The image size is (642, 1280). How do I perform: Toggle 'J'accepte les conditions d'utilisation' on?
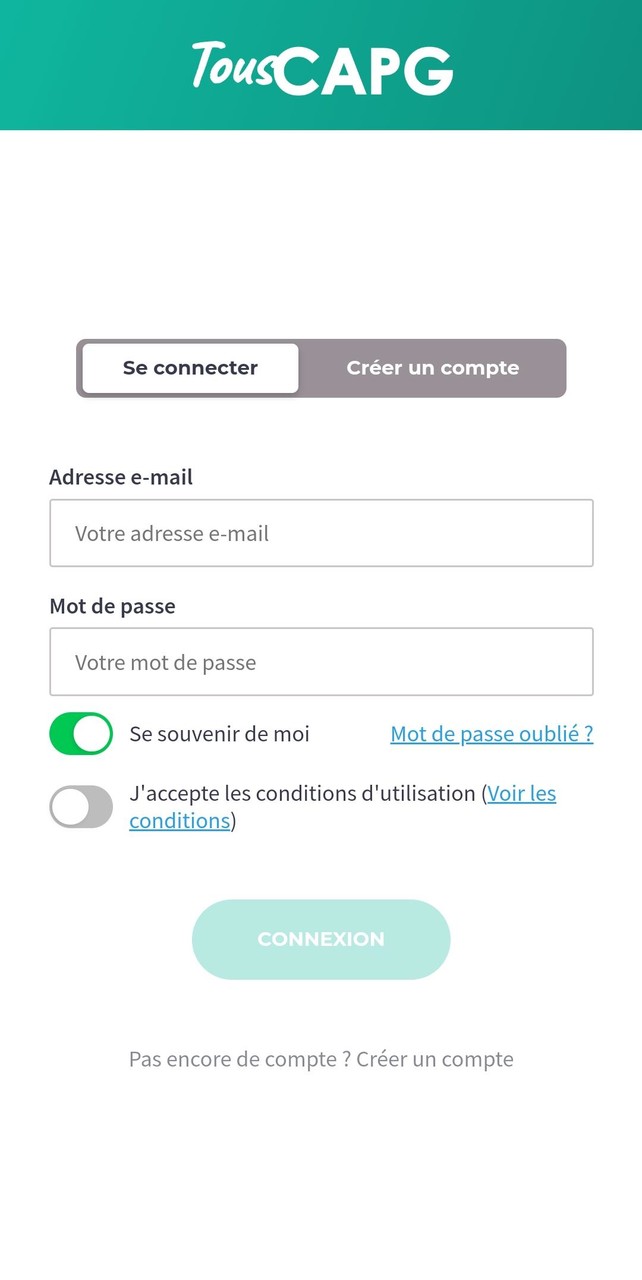80,806
